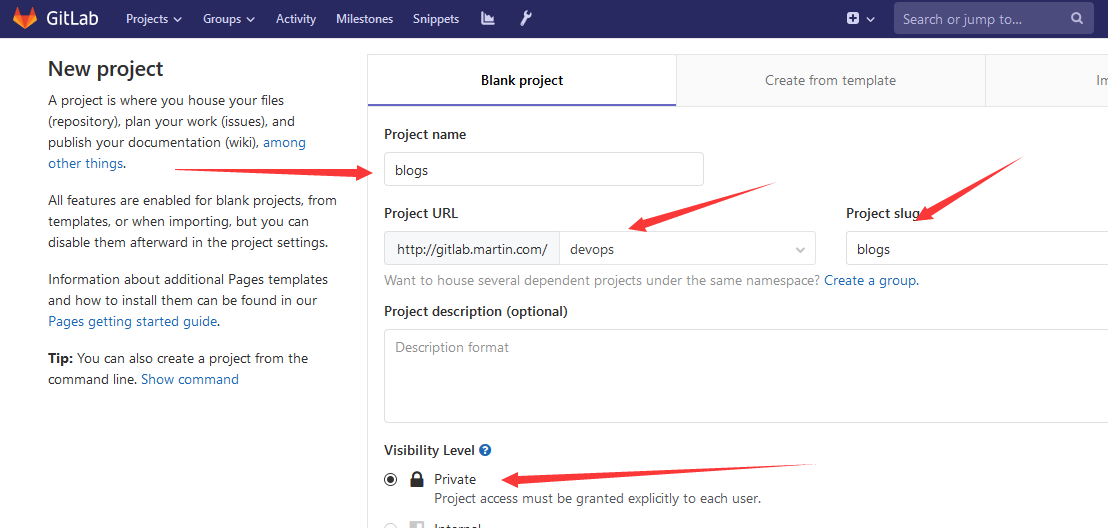Screen dimensions: 1108x528
Task: Expand the Projects dropdown menu
Action: pos(153,19)
